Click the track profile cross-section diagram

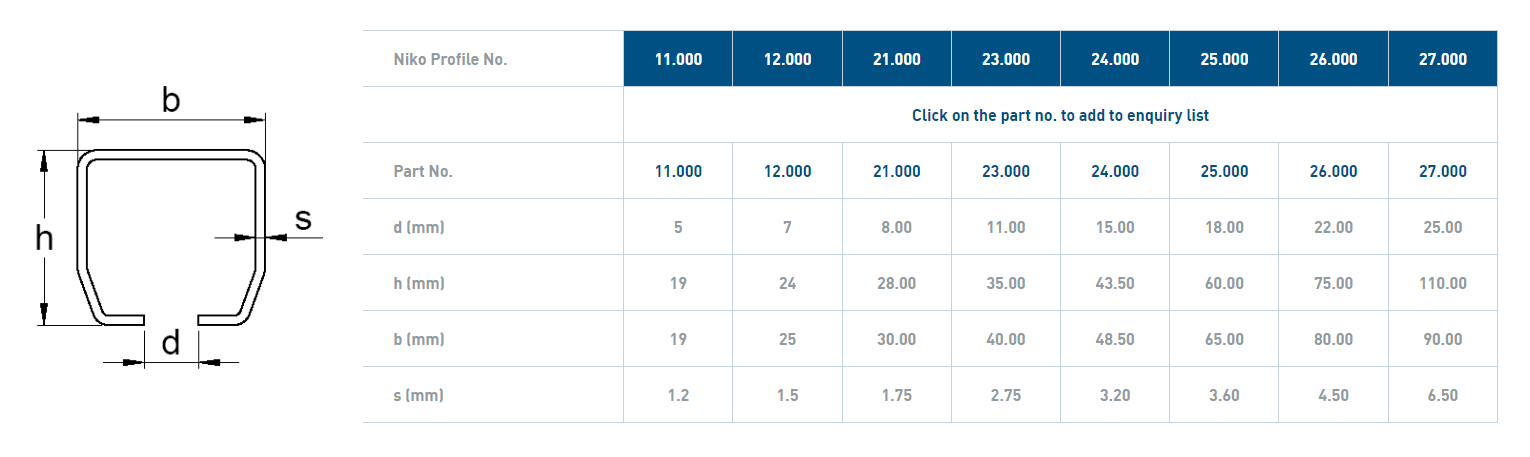pos(172,237)
